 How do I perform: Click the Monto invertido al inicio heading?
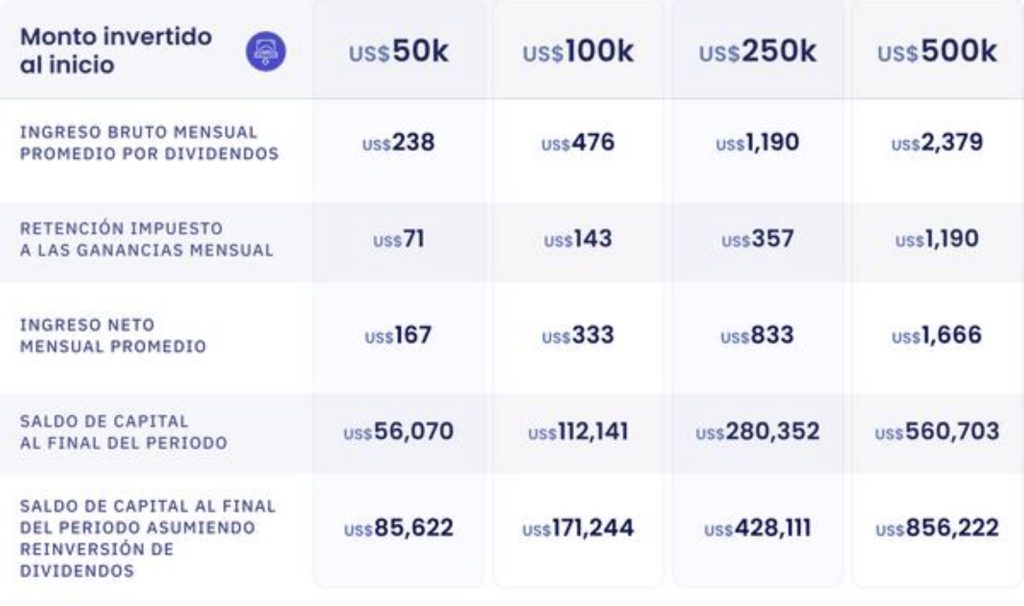(116, 51)
